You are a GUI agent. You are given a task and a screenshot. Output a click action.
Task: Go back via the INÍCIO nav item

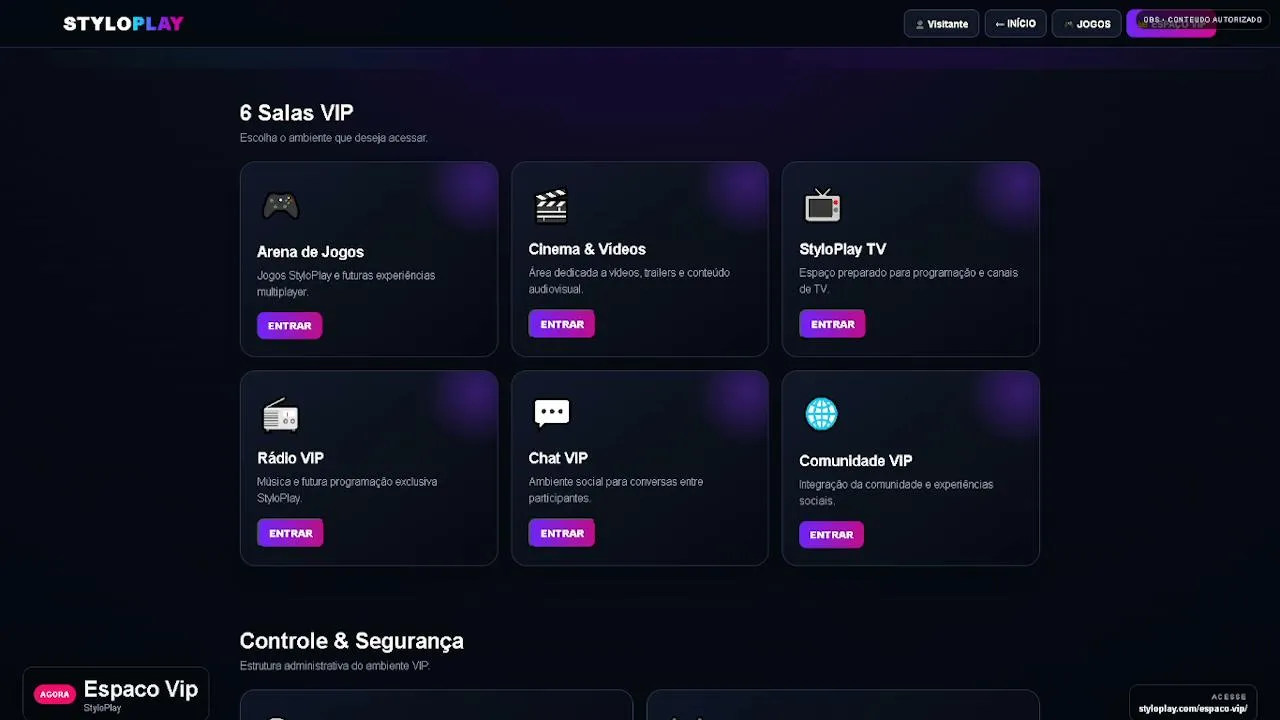coord(1015,23)
